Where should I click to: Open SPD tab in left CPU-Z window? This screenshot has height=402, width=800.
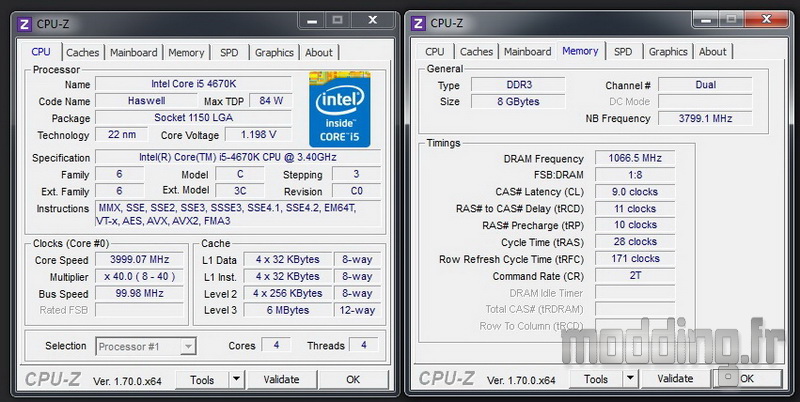click(x=229, y=53)
